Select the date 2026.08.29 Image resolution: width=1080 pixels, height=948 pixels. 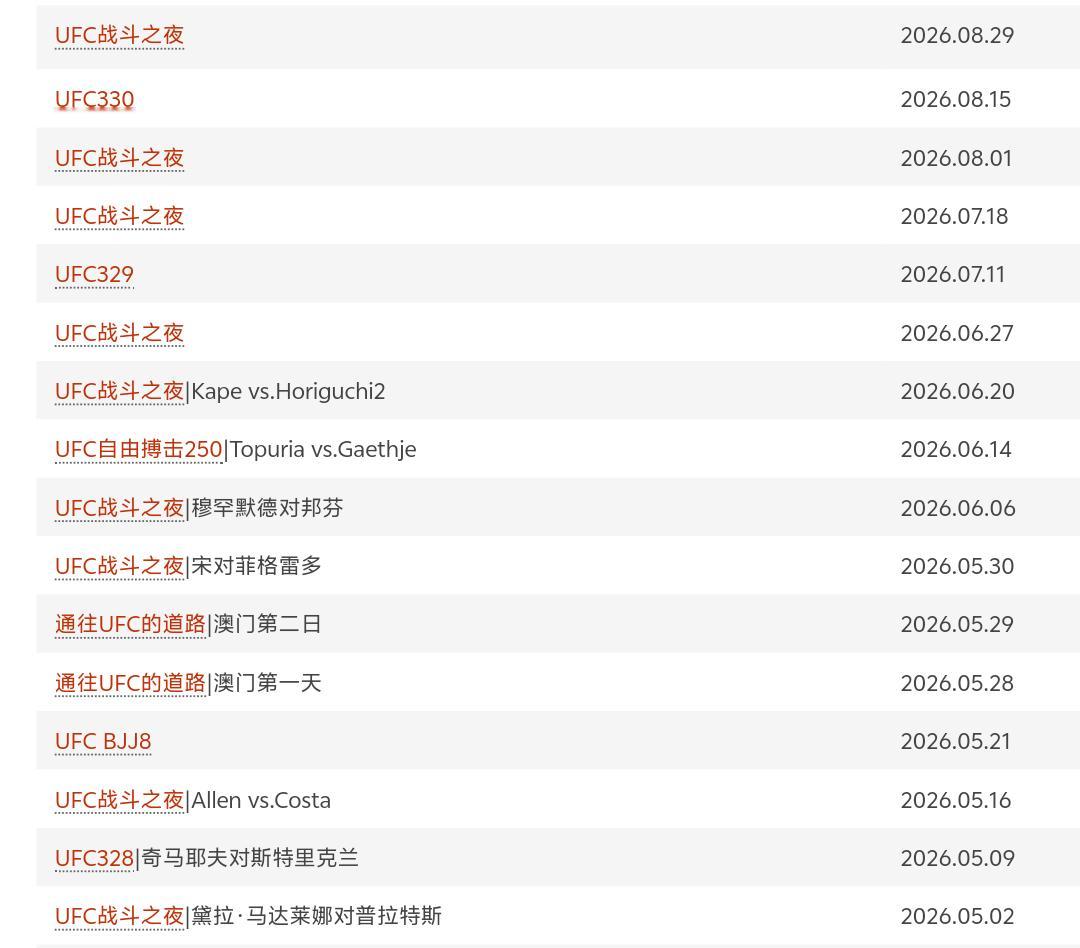click(957, 35)
